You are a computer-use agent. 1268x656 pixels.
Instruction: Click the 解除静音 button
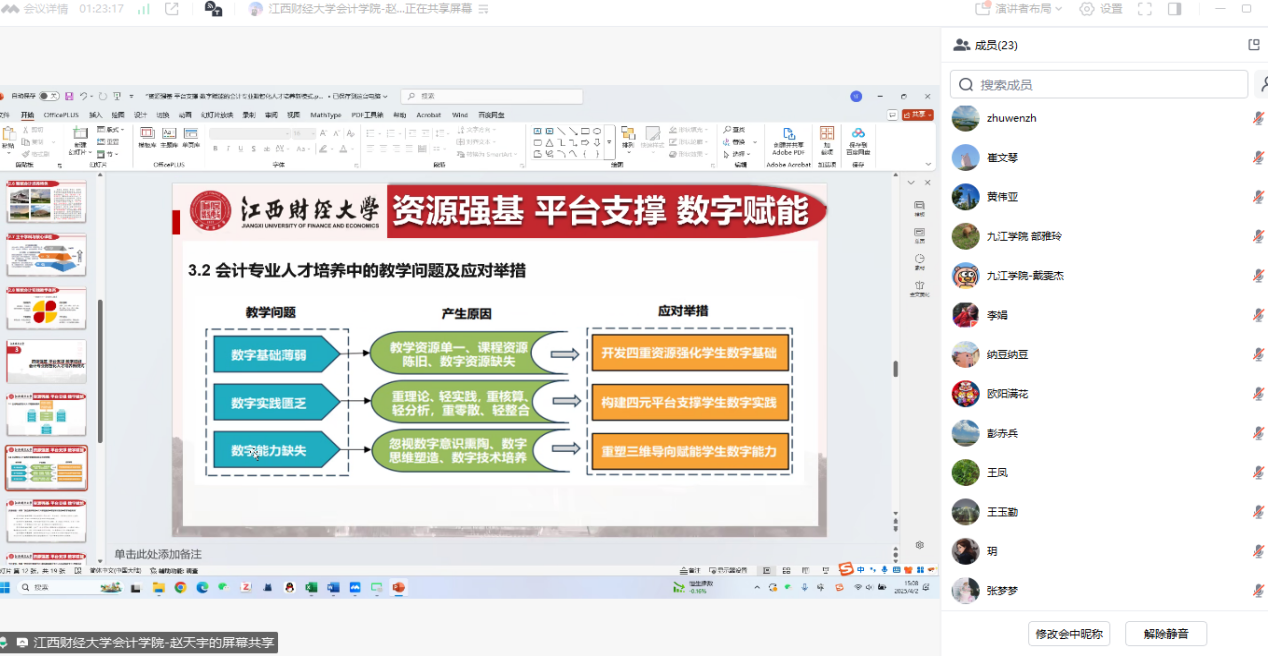coord(1165,634)
